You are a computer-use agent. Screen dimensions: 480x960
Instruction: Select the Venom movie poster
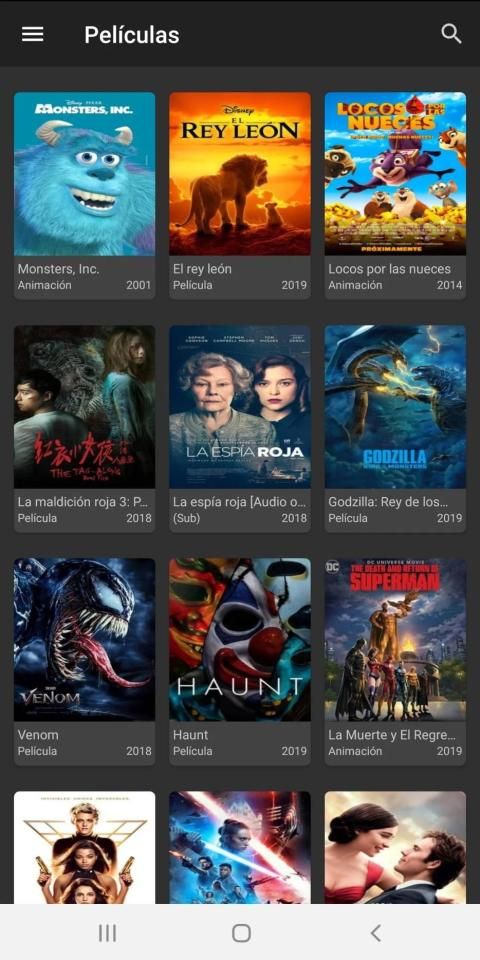click(x=84, y=640)
